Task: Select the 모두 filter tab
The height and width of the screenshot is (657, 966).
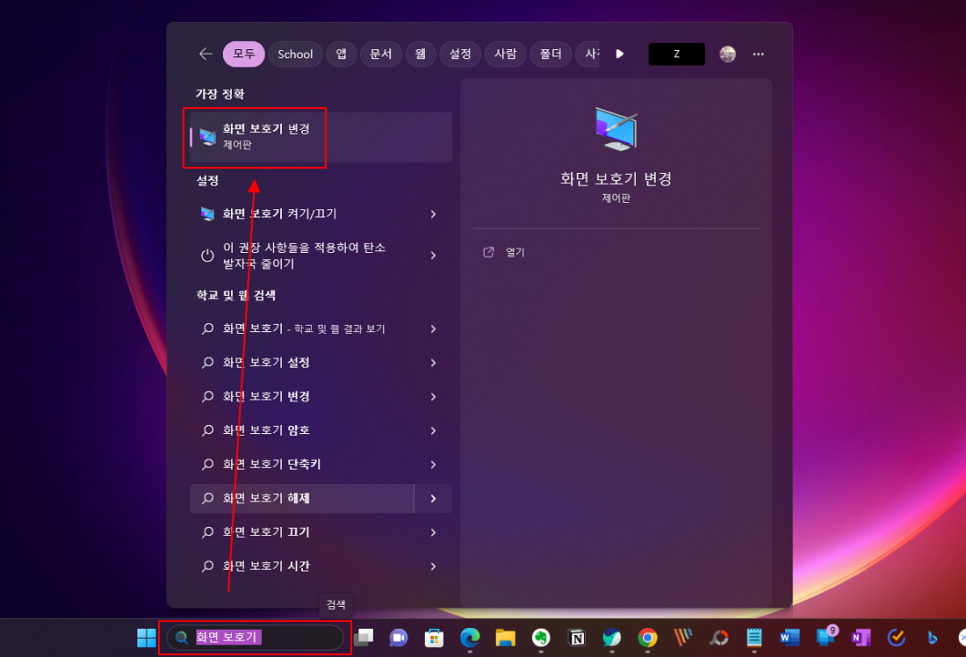Action: 244,54
